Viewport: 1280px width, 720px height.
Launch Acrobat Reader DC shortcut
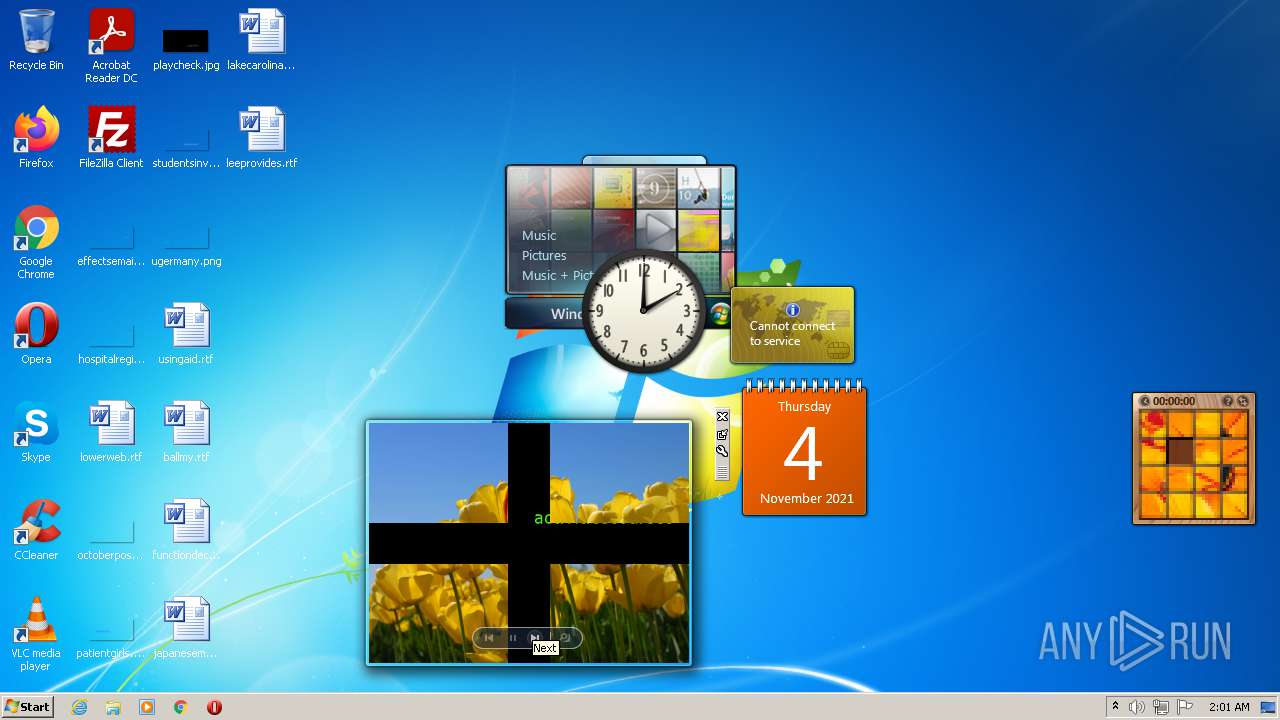[x=111, y=46]
